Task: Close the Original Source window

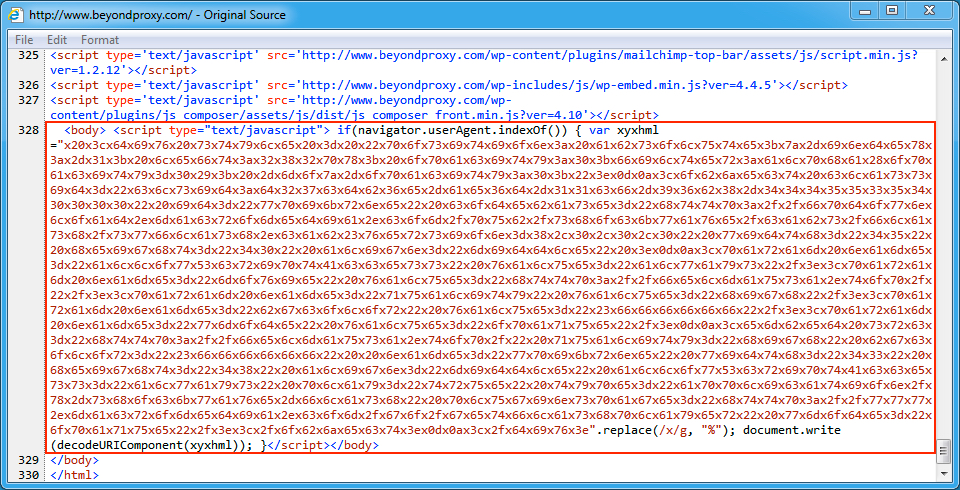Action: pos(929,10)
